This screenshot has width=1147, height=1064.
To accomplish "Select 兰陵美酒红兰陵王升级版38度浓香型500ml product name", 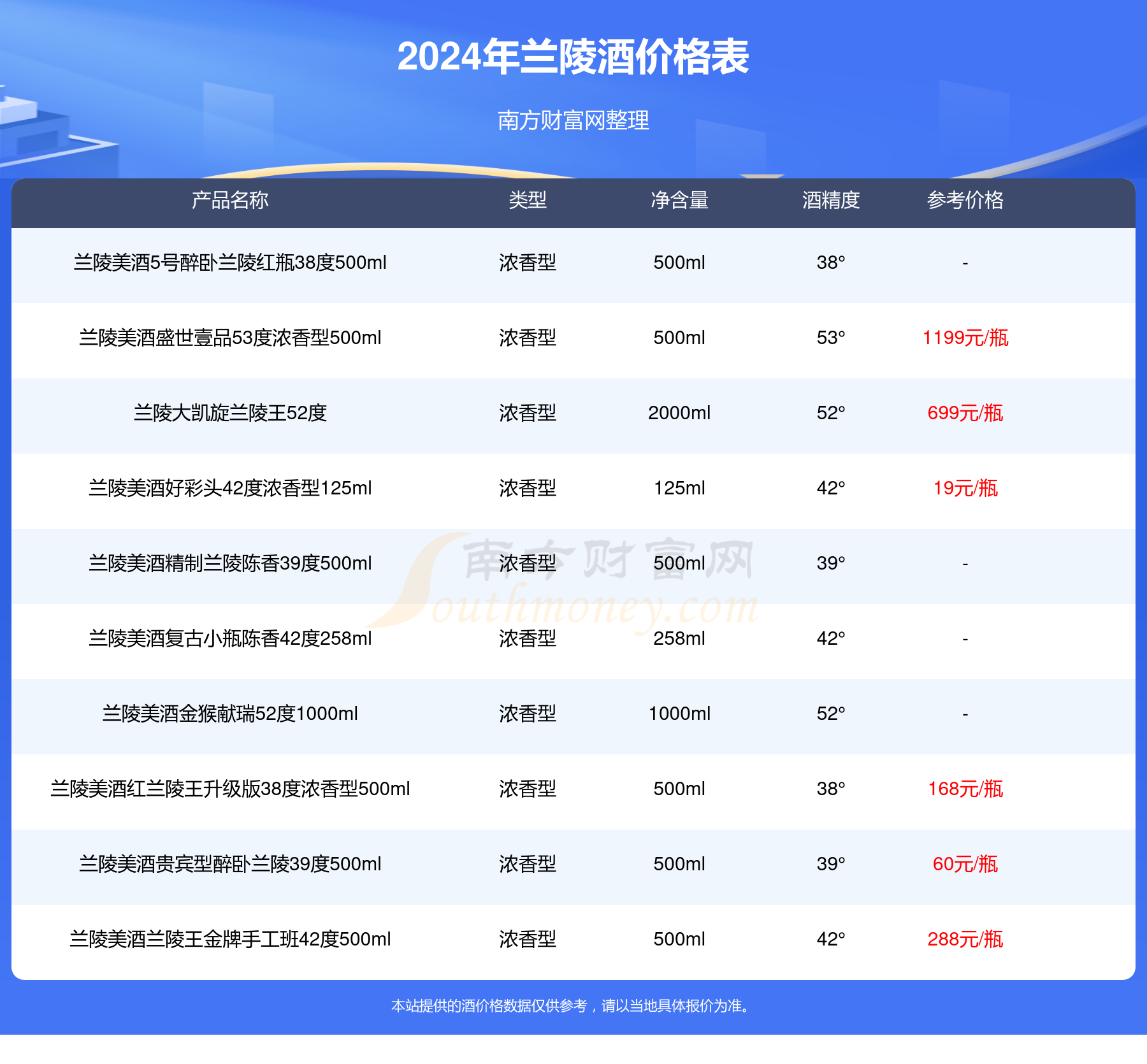I will click(230, 789).
